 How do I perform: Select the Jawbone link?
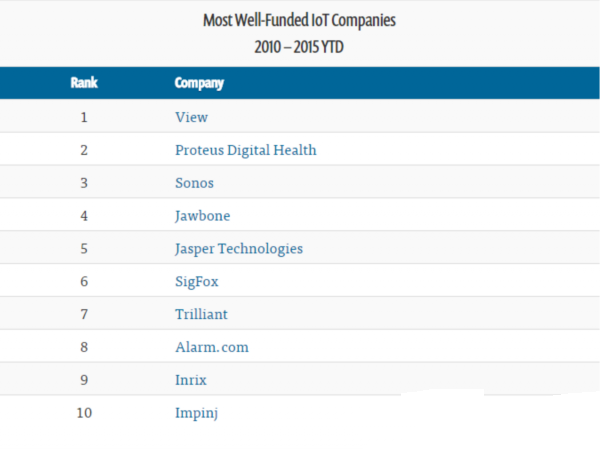(x=201, y=216)
